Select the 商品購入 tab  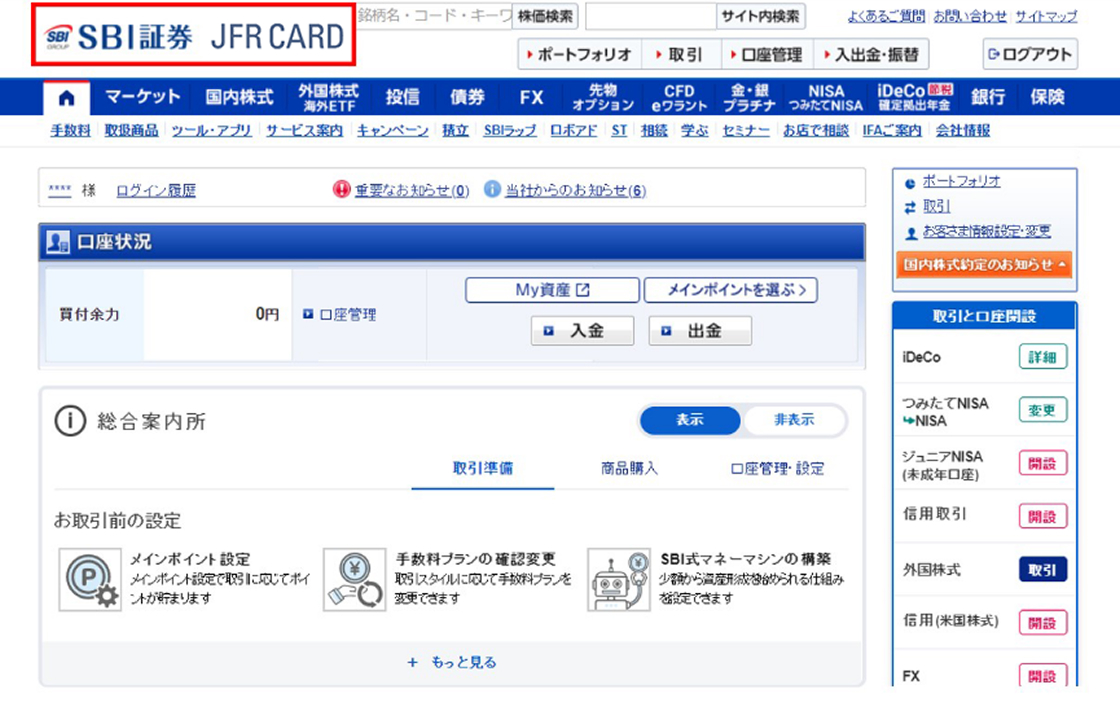point(629,469)
